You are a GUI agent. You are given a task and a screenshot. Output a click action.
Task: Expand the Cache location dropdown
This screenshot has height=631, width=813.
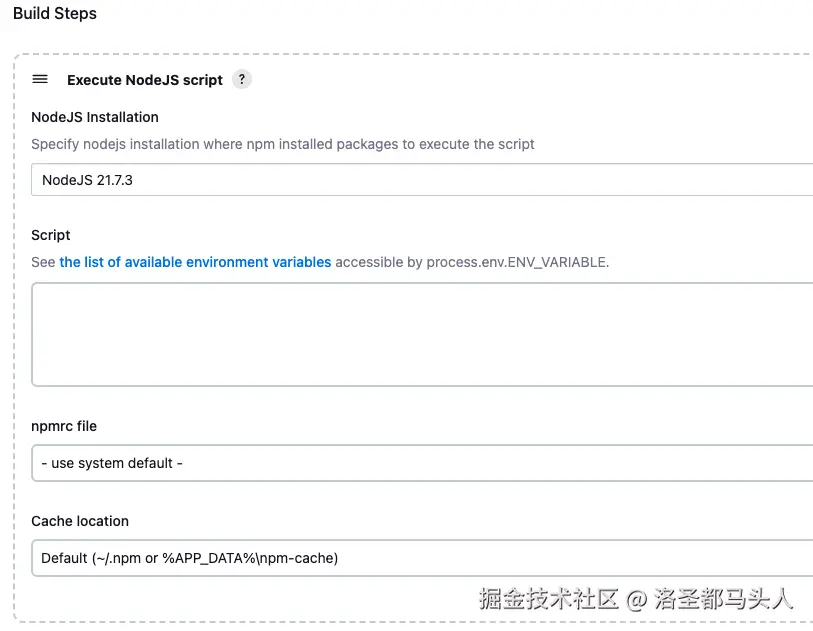tap(422, 558)
